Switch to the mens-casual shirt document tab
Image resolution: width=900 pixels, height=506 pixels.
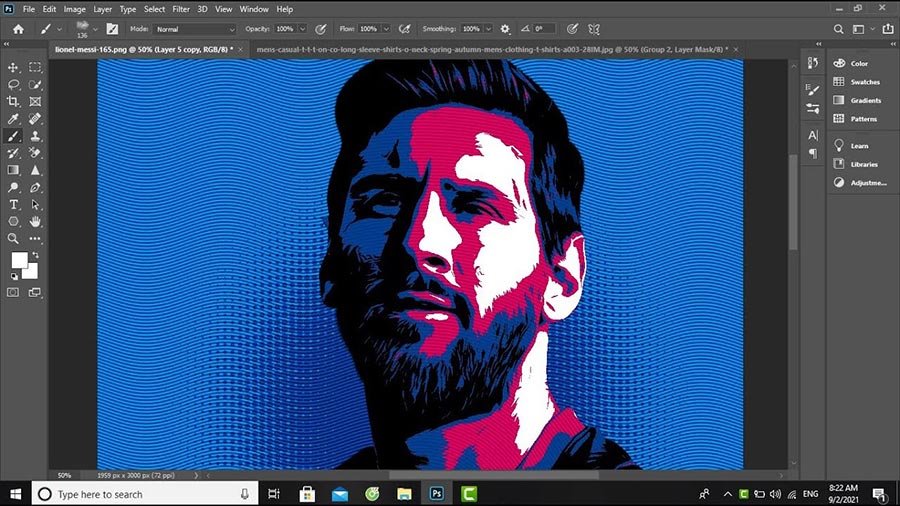(492, 49)
